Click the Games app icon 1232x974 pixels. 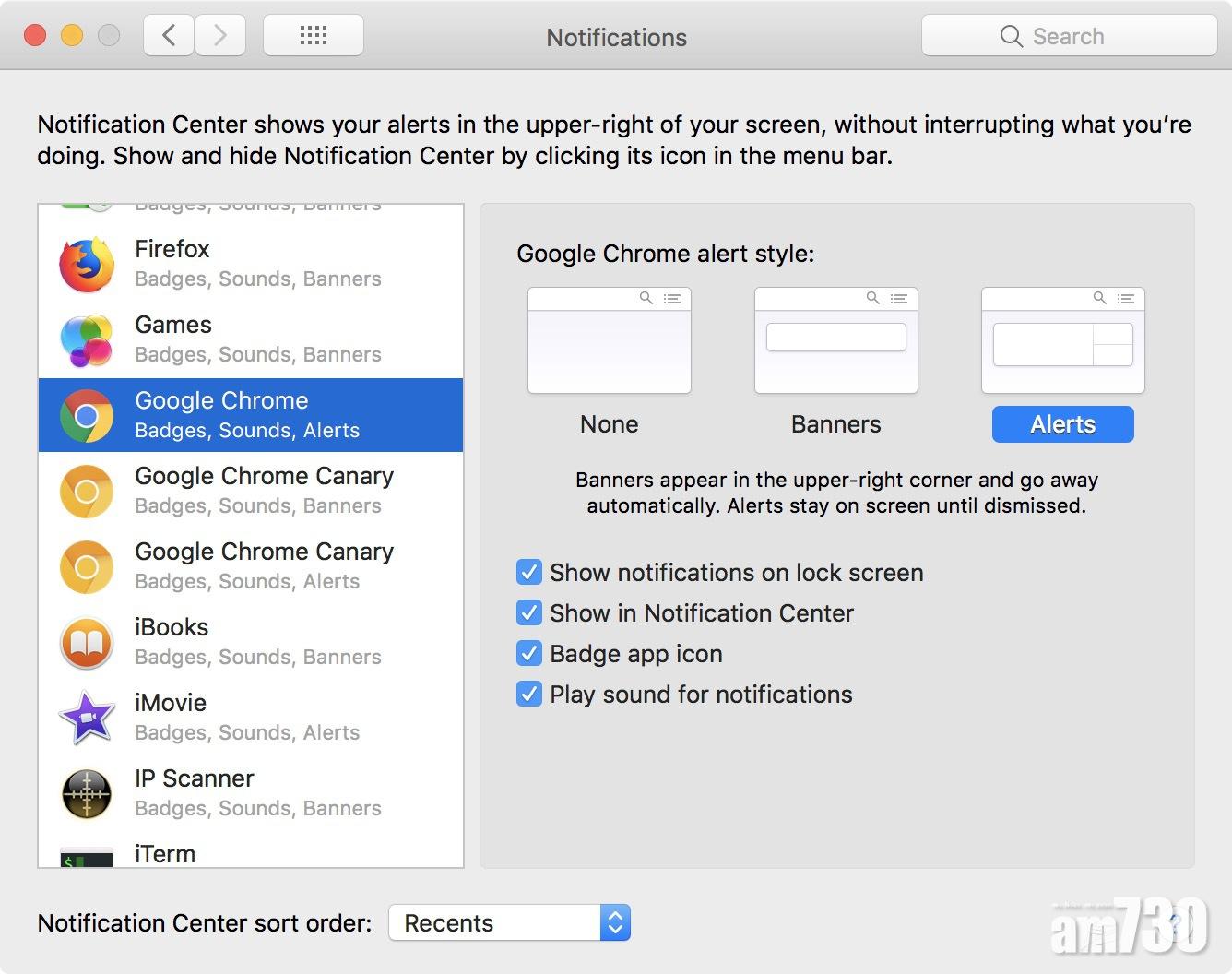coord(87,340)
